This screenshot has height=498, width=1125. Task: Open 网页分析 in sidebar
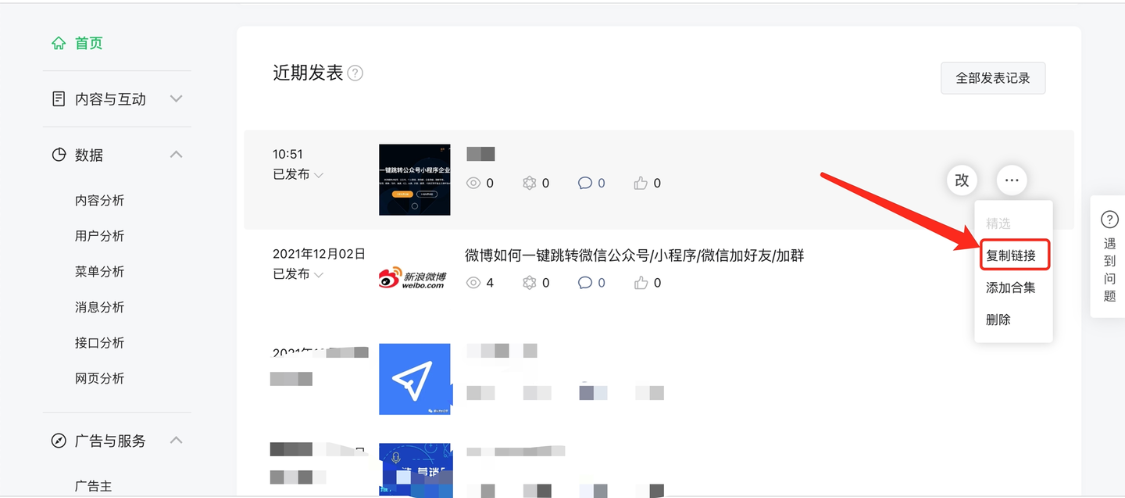99,378
